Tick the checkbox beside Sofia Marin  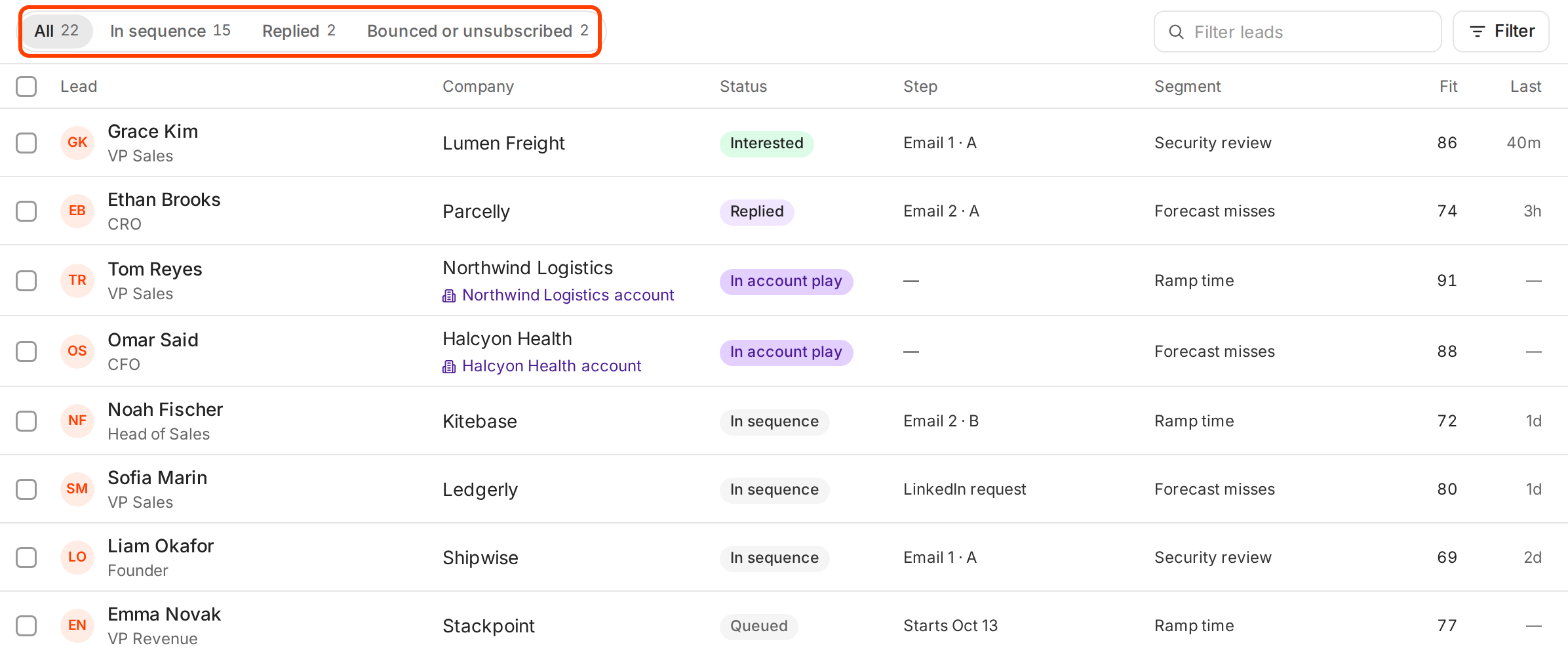pyautogui.click(x=26, y=489)
